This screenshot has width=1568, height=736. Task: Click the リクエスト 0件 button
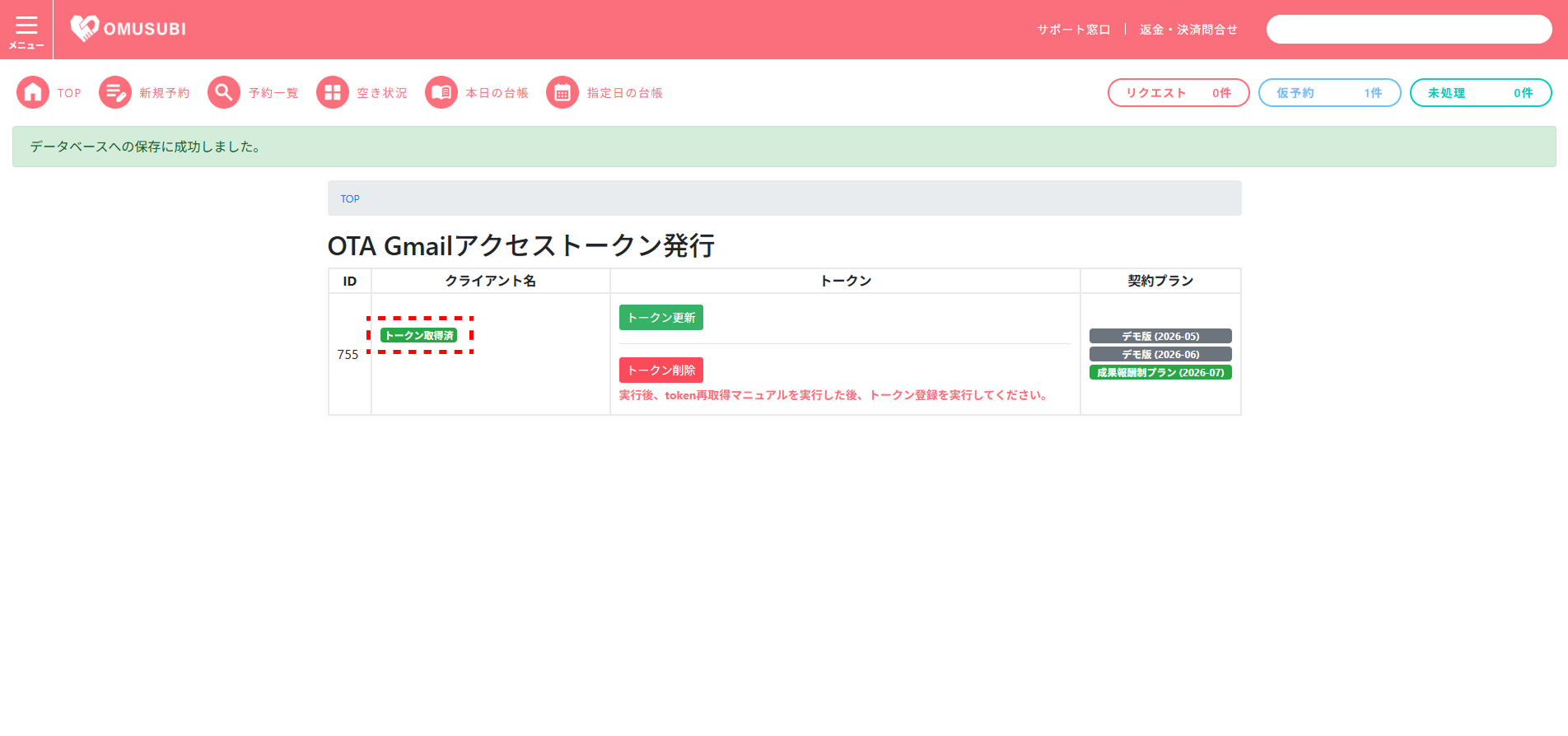click(x=1178, y=93)
